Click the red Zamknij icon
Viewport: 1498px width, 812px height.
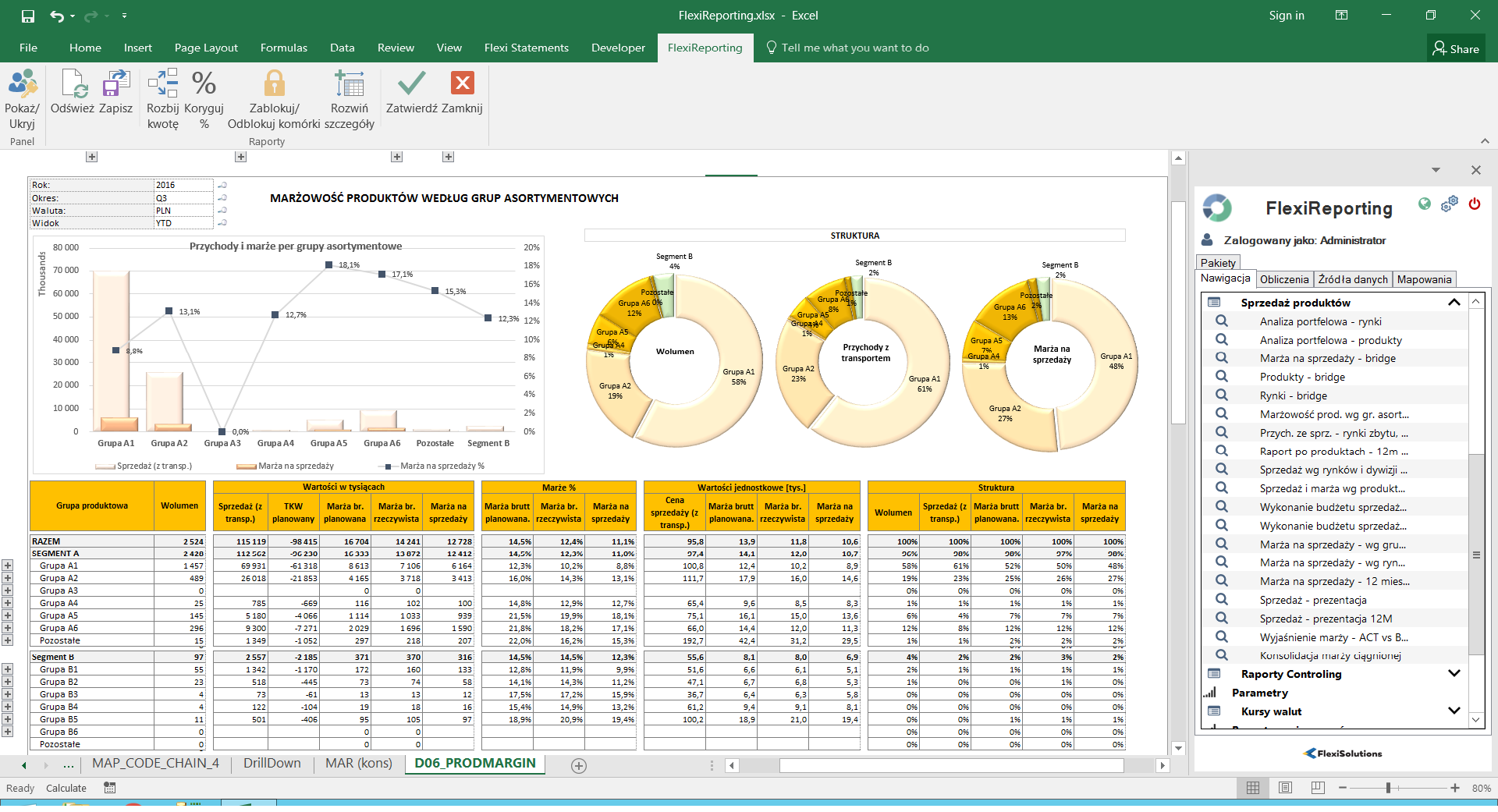coord(462,83)
